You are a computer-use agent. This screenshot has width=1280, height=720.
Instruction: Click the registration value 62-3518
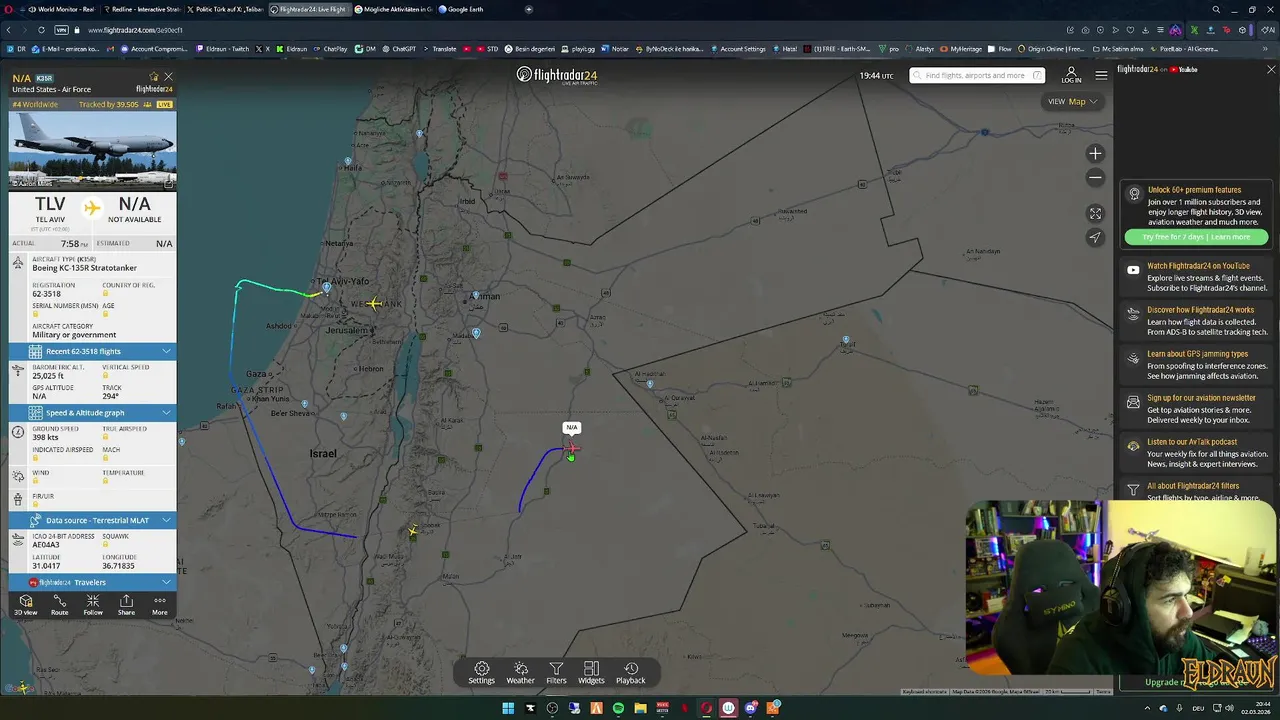pos(46,294)
